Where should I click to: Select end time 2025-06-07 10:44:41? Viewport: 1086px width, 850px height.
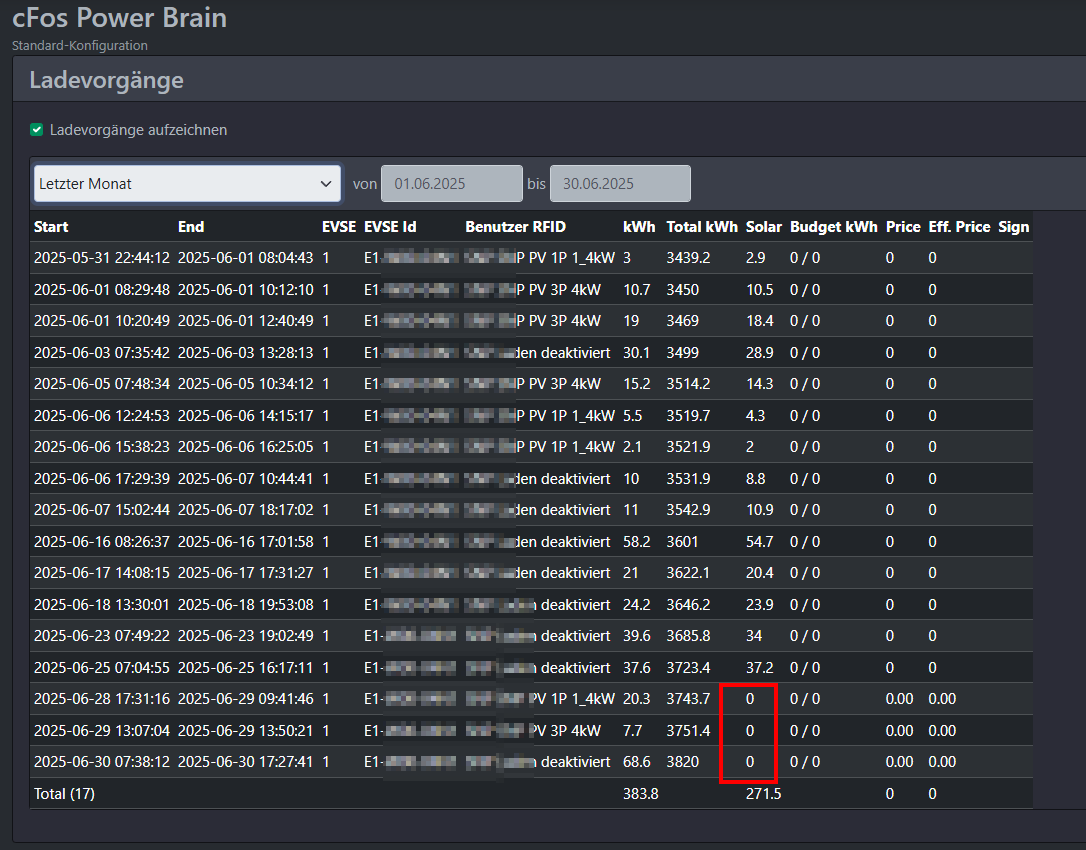245,479
